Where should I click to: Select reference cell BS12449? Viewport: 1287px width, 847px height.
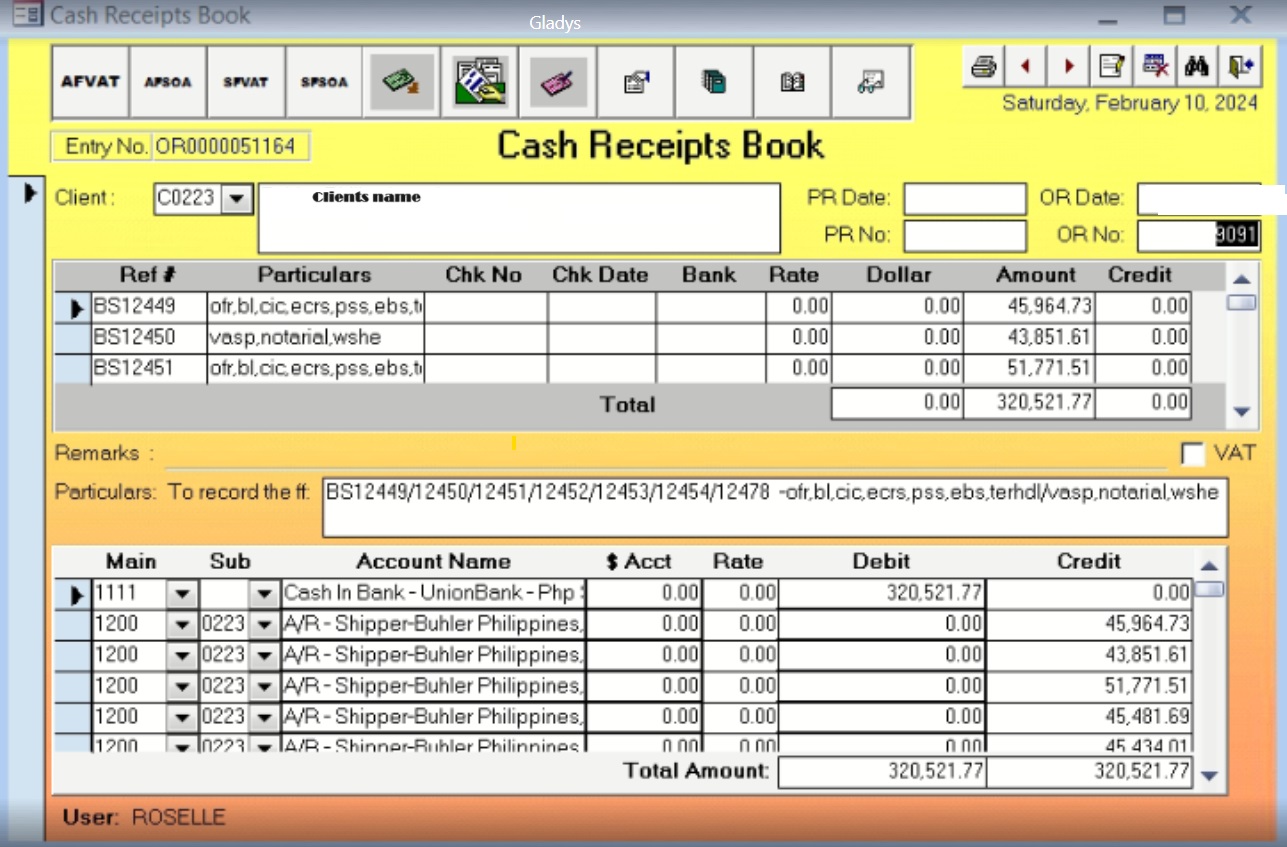click(148, 306)
